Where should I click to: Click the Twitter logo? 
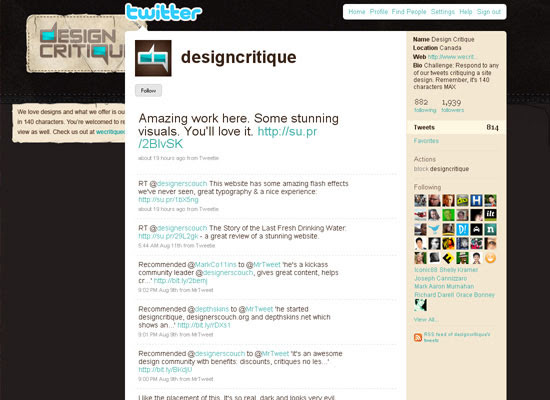[x=164, y=13]
